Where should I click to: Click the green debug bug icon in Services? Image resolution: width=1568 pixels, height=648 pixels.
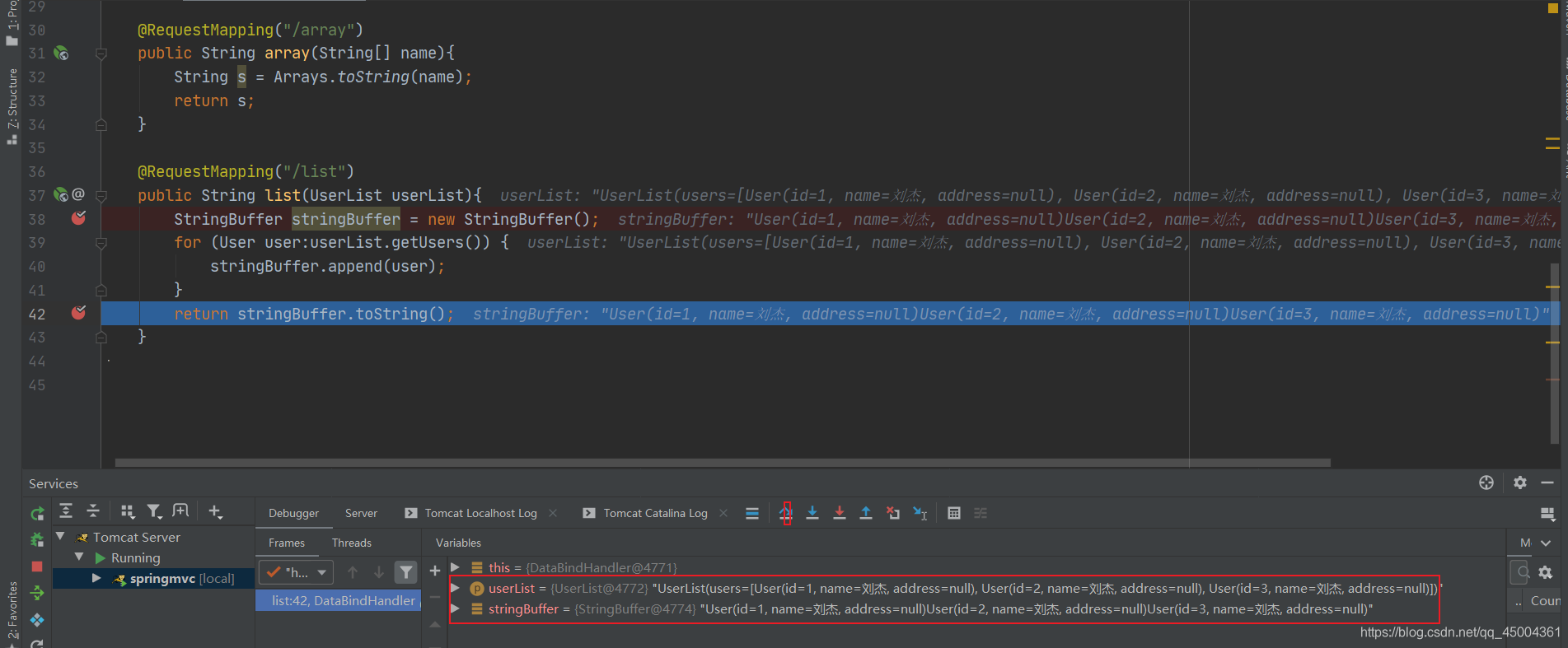point(37,540)
